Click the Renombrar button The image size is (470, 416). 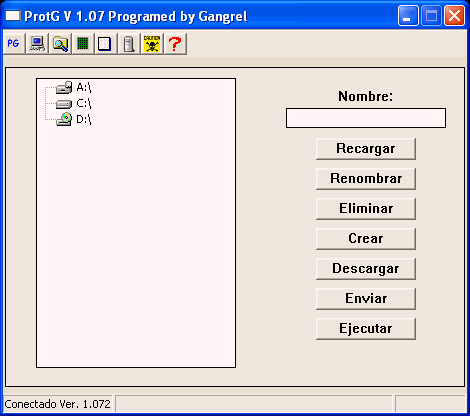(366, 179)
